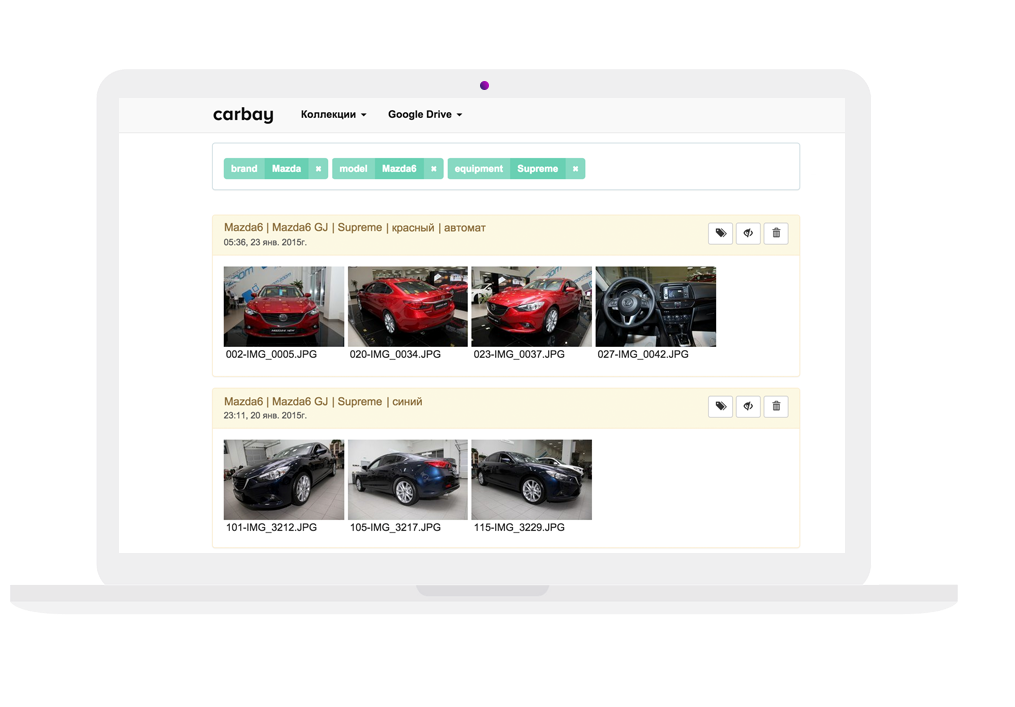Click the date 05:36, 23 янв. 2015г.
Image resolution: width=1015 pixels, height=707 pixels.
pos(265,243)
